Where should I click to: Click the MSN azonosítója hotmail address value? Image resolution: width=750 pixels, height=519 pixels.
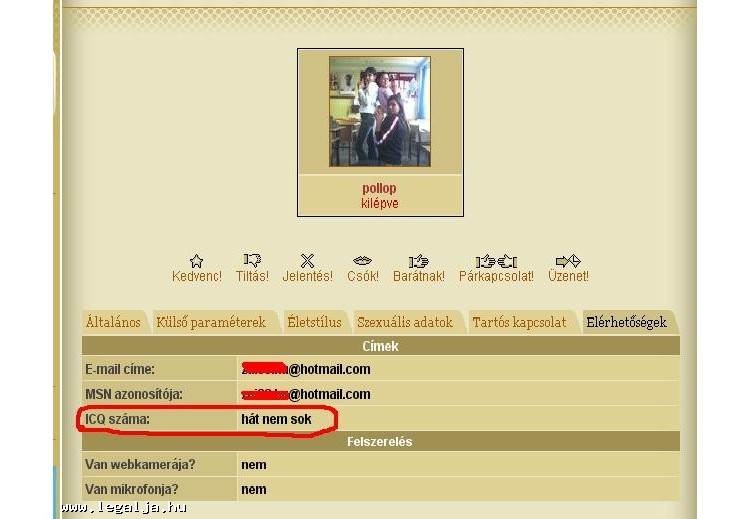pyautogui.click(x=306, y=394)
